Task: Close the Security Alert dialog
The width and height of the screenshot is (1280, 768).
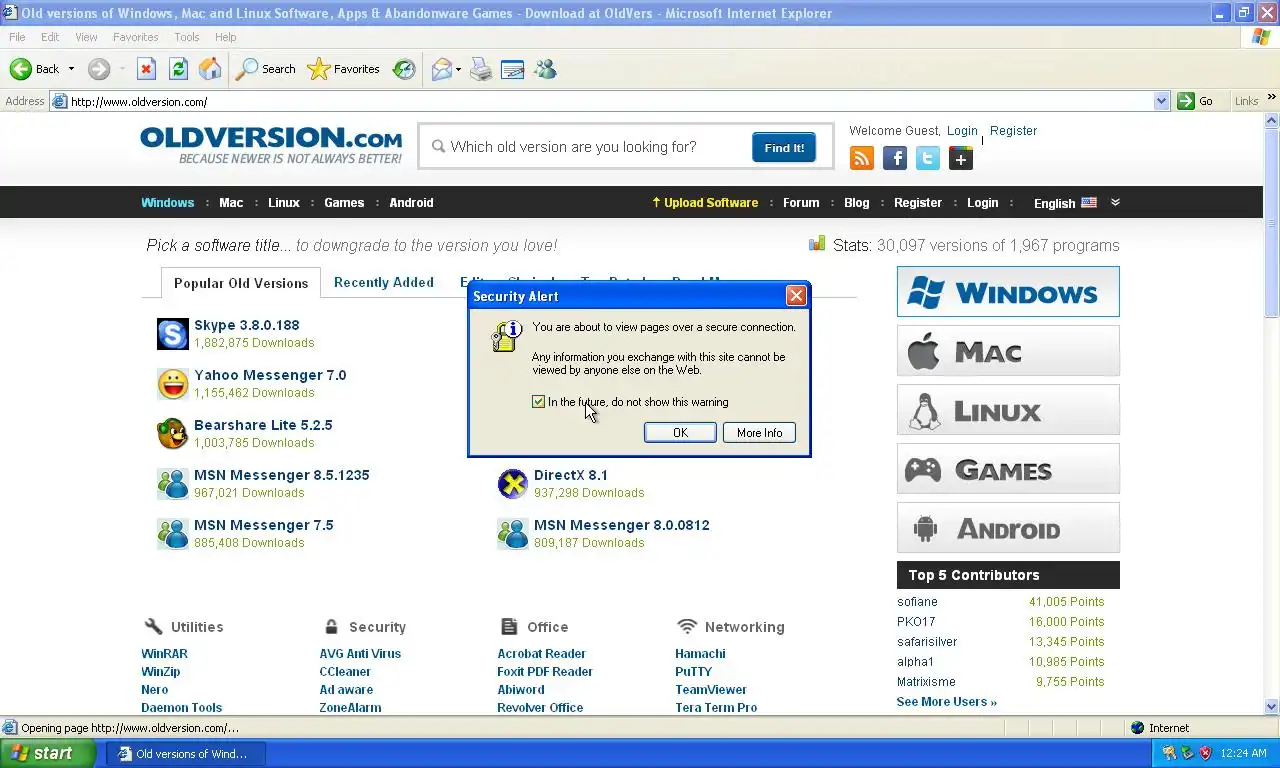Action: click(796, 296)
